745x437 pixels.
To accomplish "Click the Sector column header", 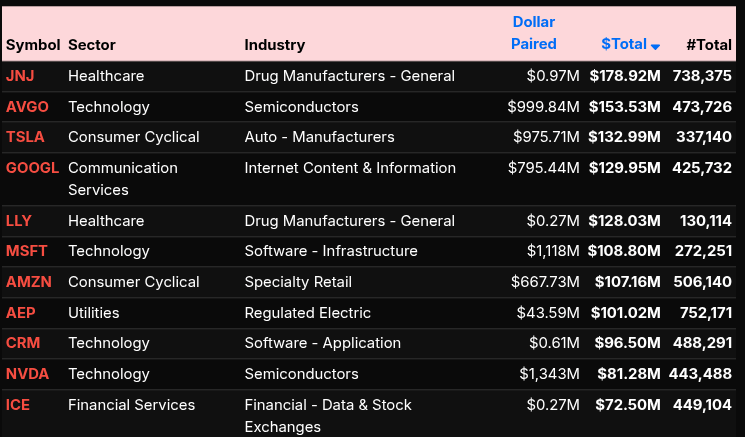I will 92,45.
